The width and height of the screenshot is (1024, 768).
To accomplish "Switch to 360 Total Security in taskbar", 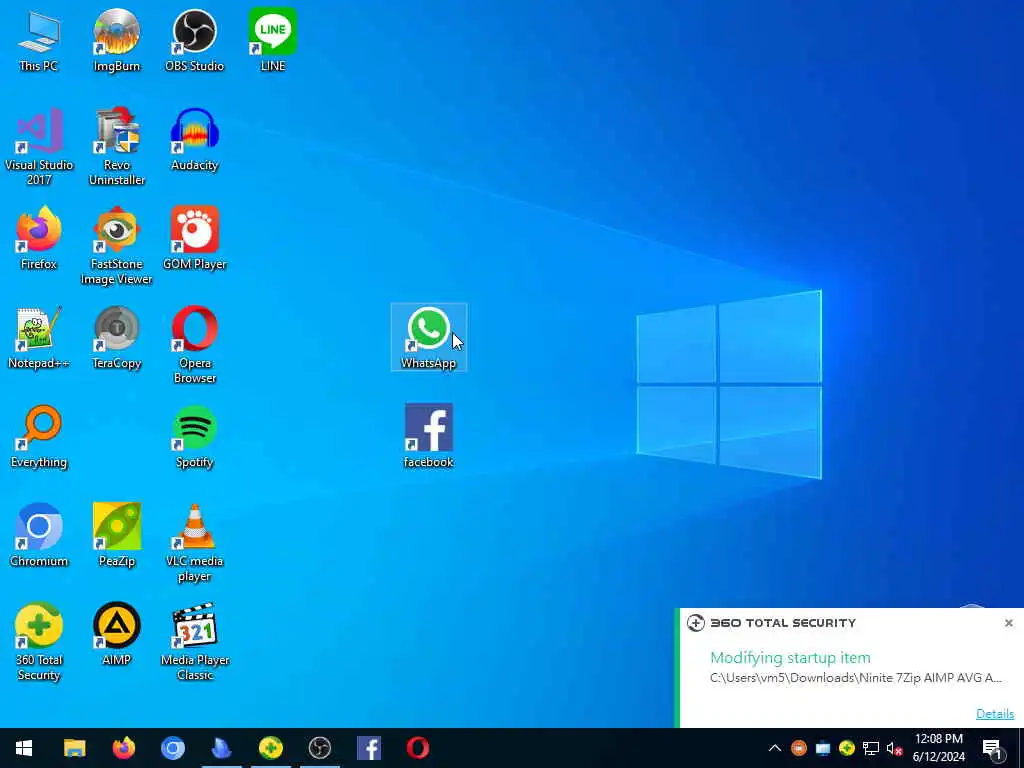I will tap(270, 748).
